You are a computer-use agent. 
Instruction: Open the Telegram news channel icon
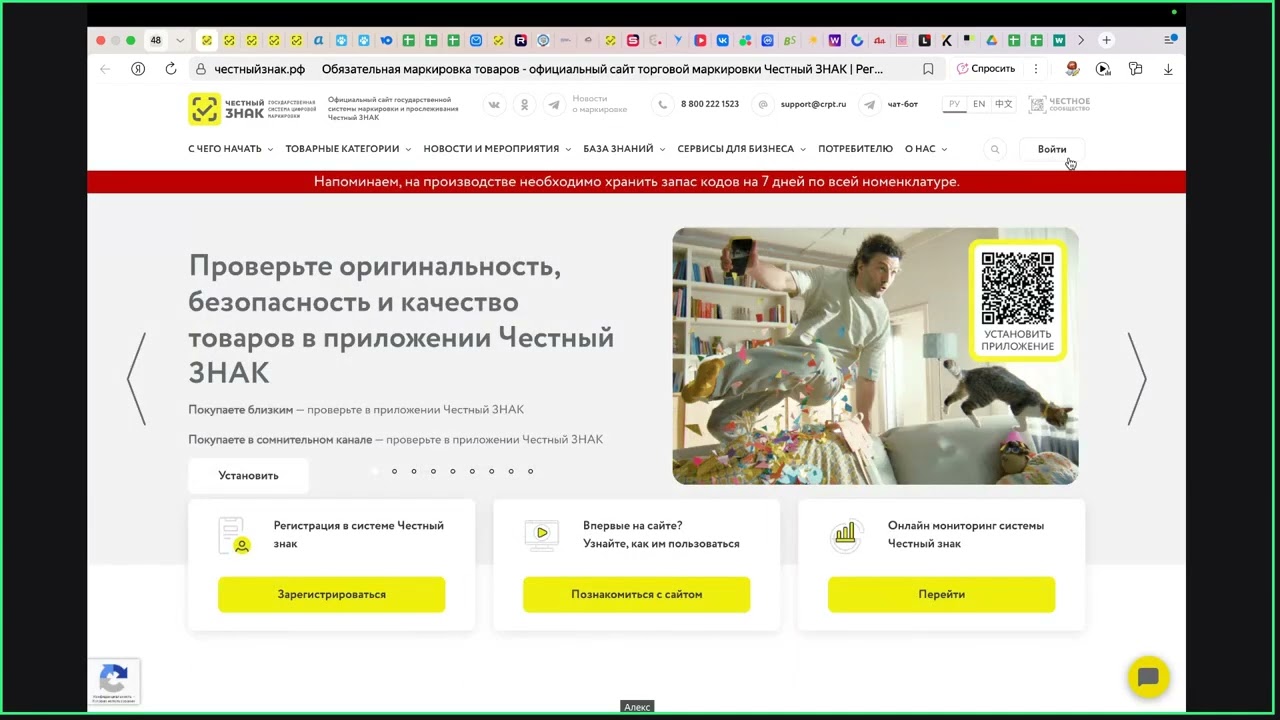(x=553, y=104)
